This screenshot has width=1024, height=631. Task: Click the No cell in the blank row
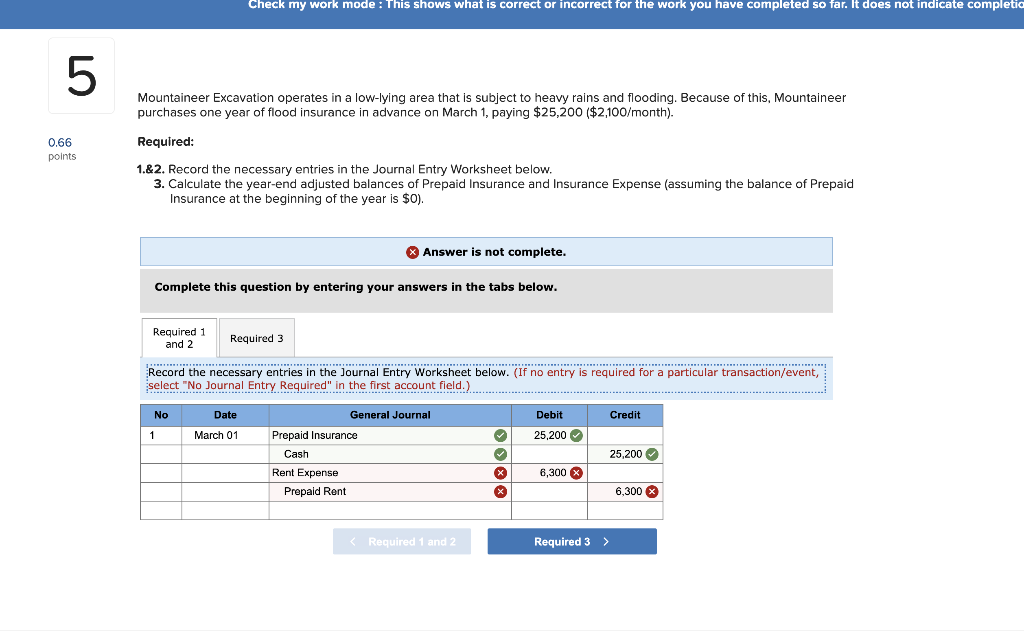(161, 508)
